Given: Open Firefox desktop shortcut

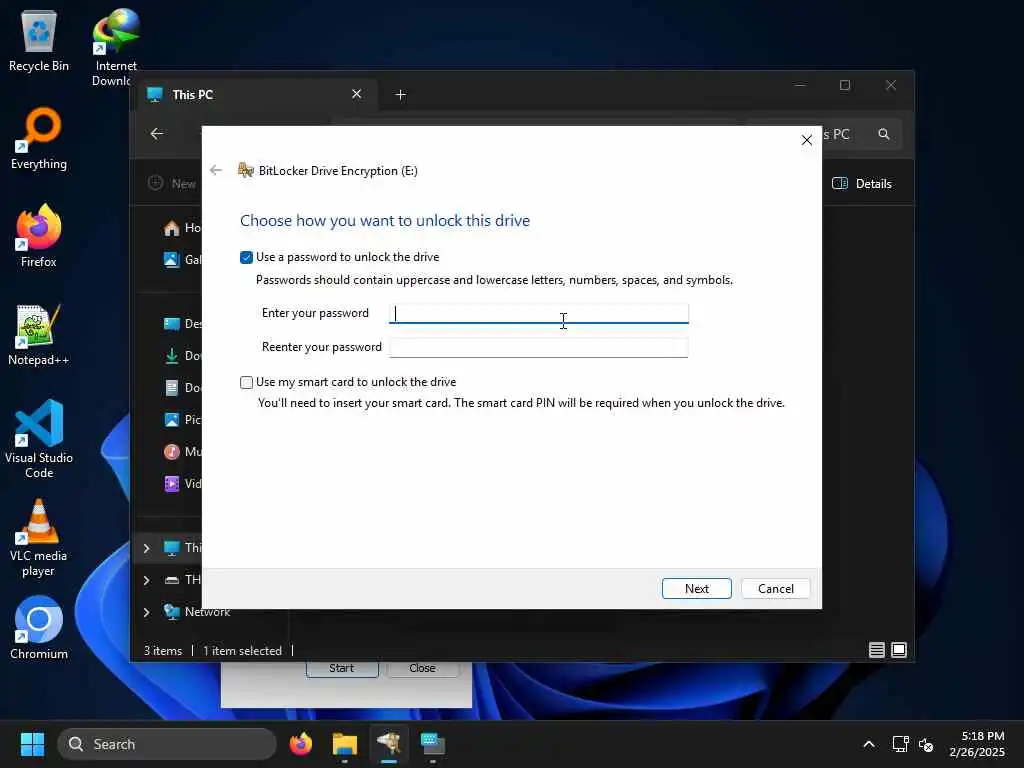Looking at the screenshot, I should pos(39,236).
